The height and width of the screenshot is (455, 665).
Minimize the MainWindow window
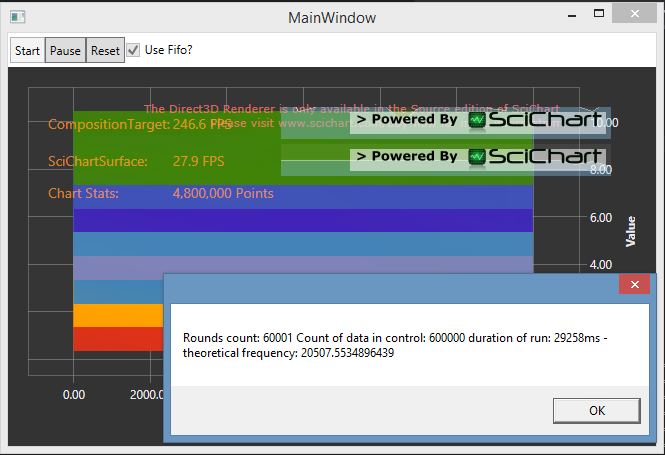pos(572,15)
